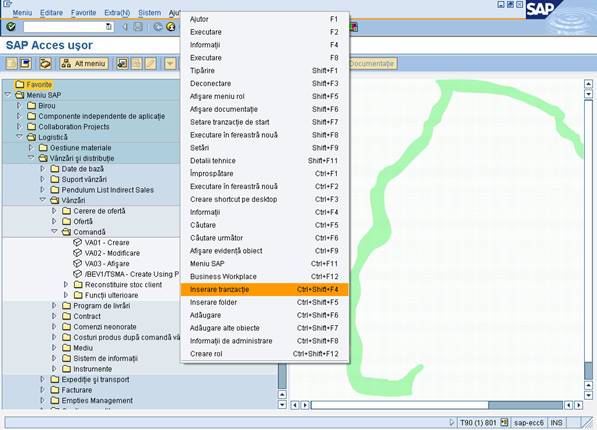The height and width of the screenshot is (430, 597).
Task: Collapse the Vânzări și distribuție node
Action: point(31,158)
